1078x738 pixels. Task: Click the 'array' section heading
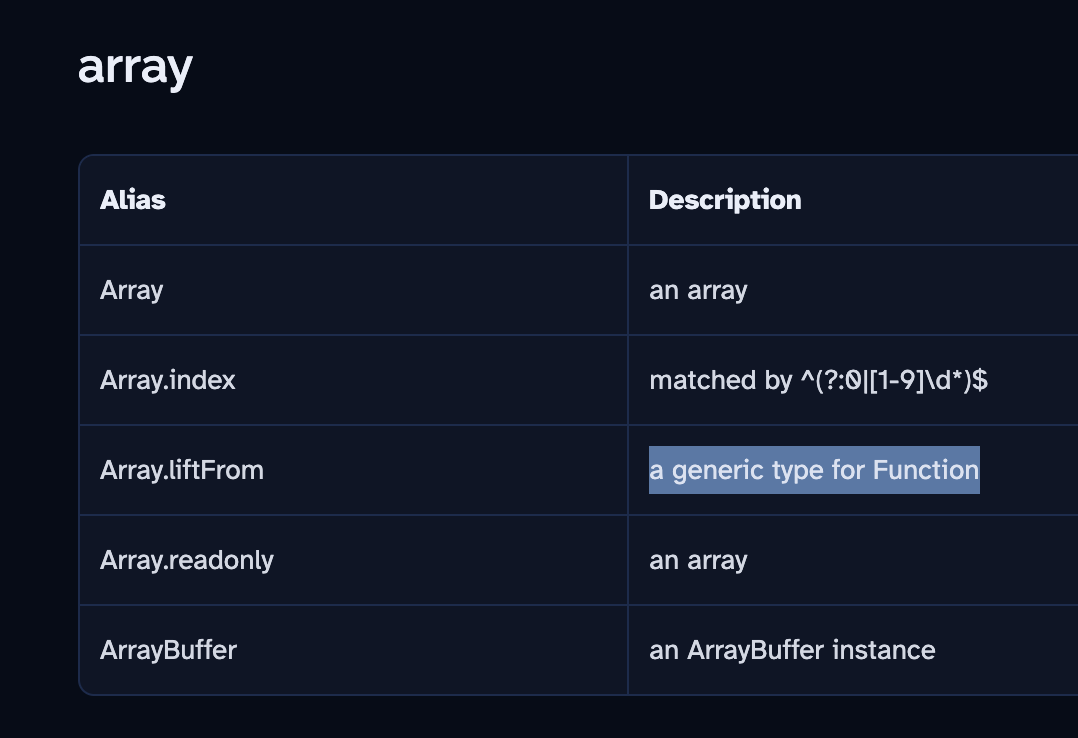(x=135, y=68)
